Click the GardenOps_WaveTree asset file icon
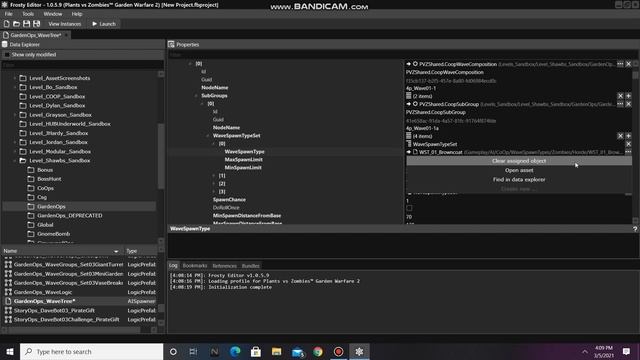Image resolution: width=640 pixels, height=360 pixels. pos(8,301)
